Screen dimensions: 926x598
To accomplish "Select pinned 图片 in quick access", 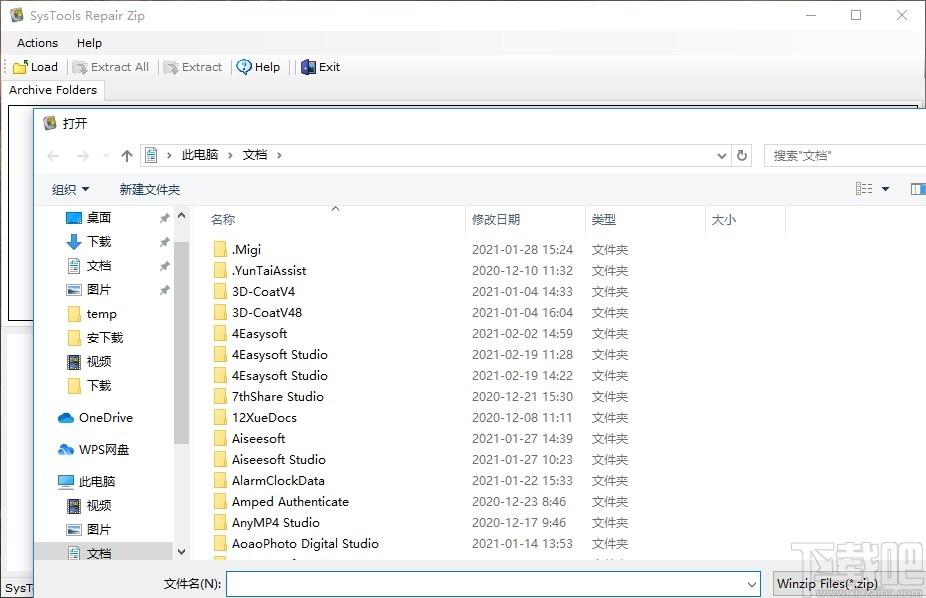I will click(x=99, y=290).
